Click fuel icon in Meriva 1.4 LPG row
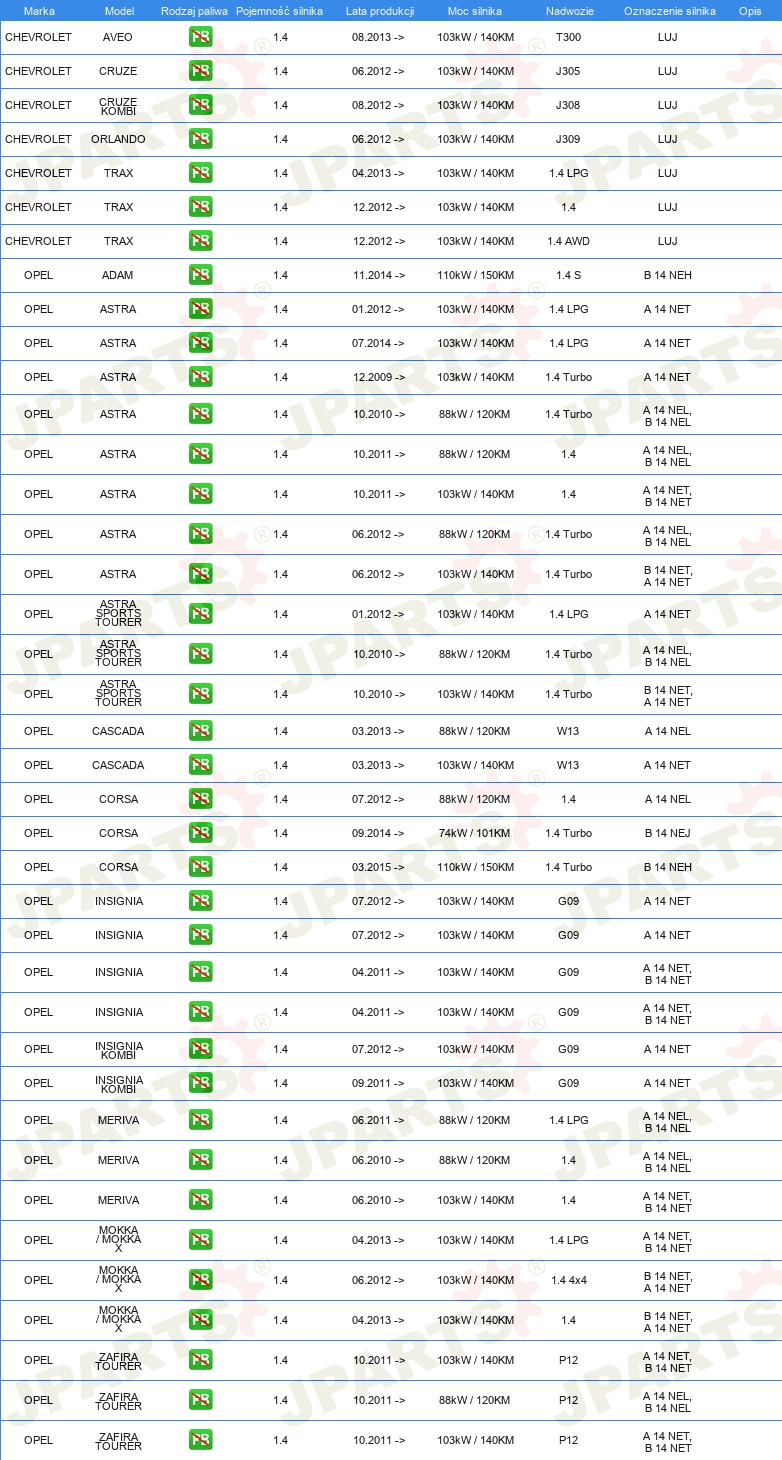This screenshot has width=782, height=1460. (200, 1120)
